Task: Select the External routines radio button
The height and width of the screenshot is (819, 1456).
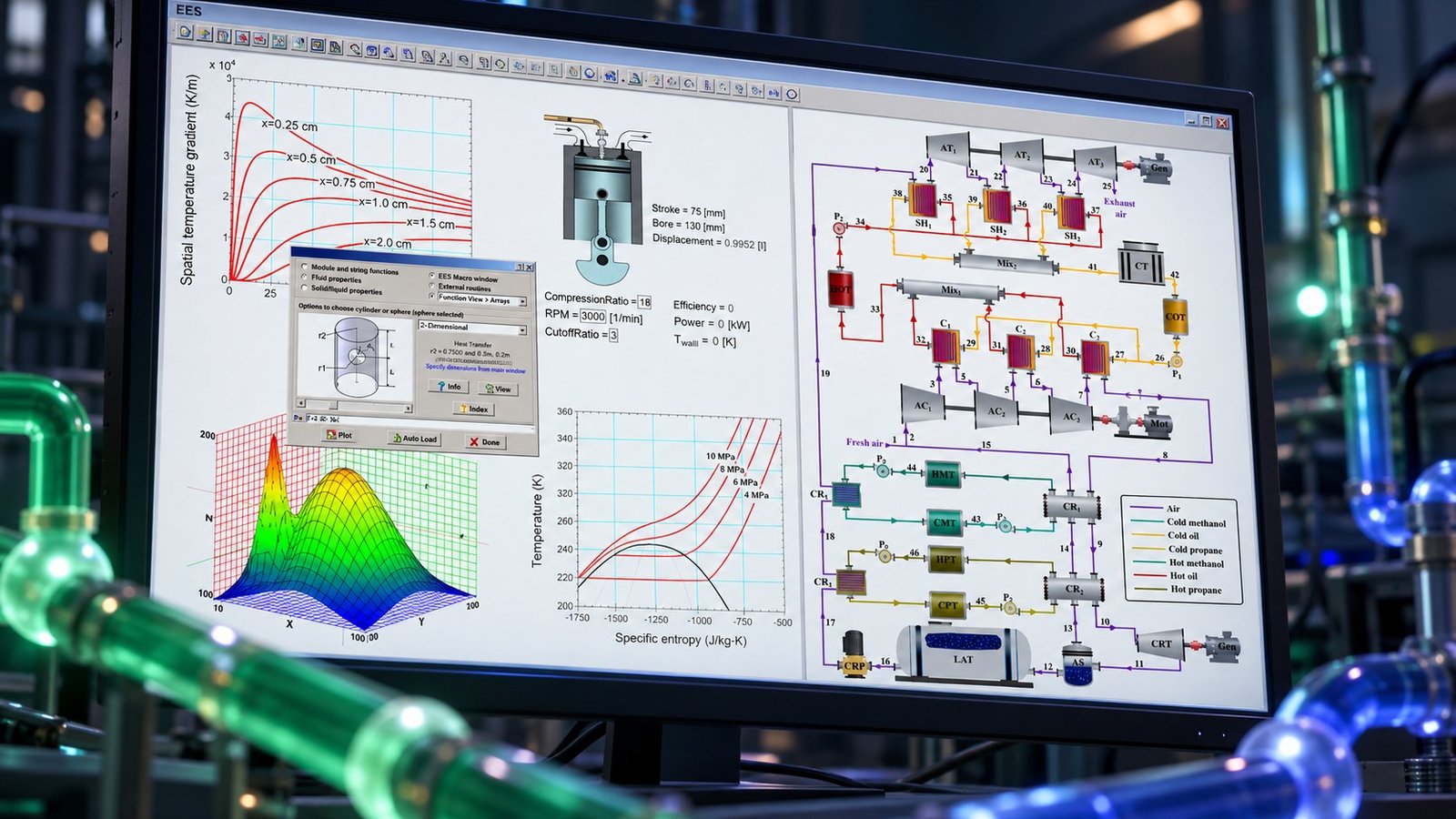Action: [x=431, y=286]
